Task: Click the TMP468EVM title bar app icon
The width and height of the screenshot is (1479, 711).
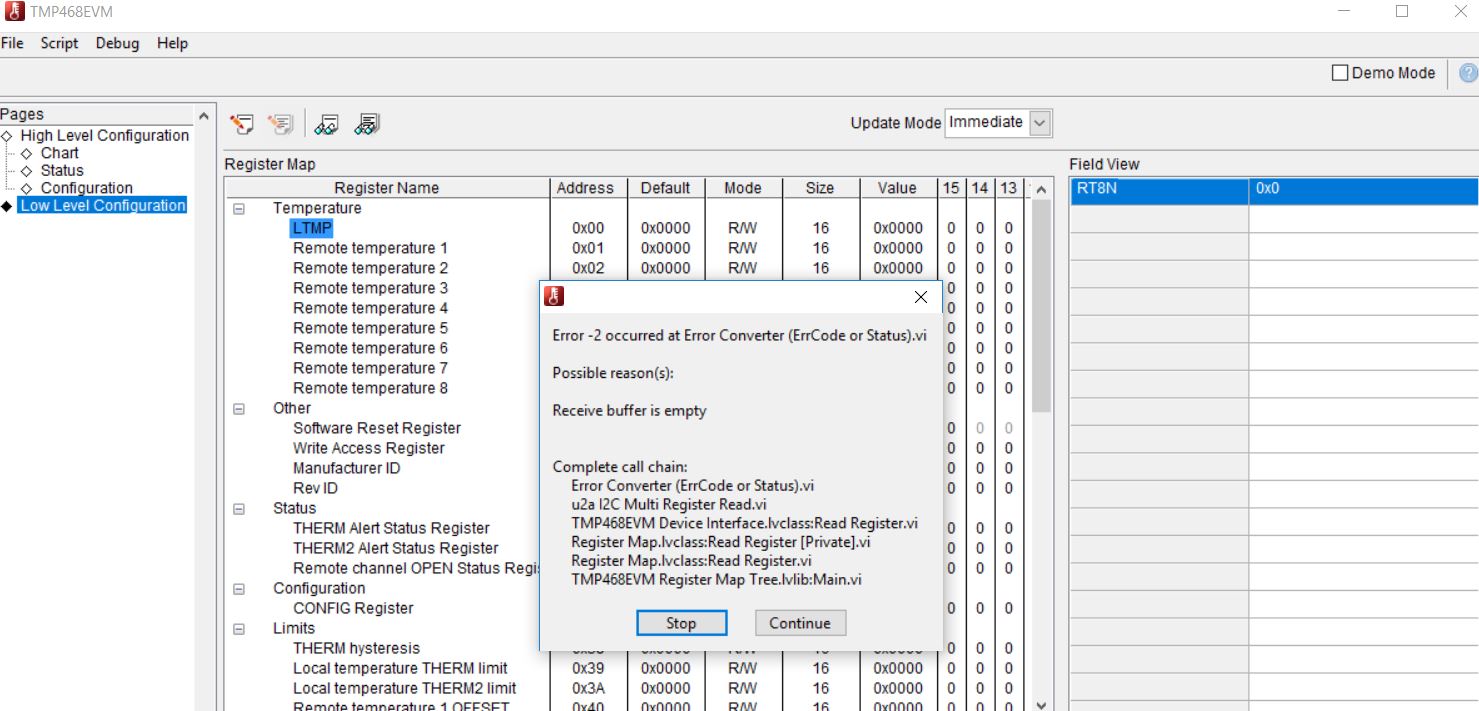Action: pyautogui.click(x=12, y=12)
